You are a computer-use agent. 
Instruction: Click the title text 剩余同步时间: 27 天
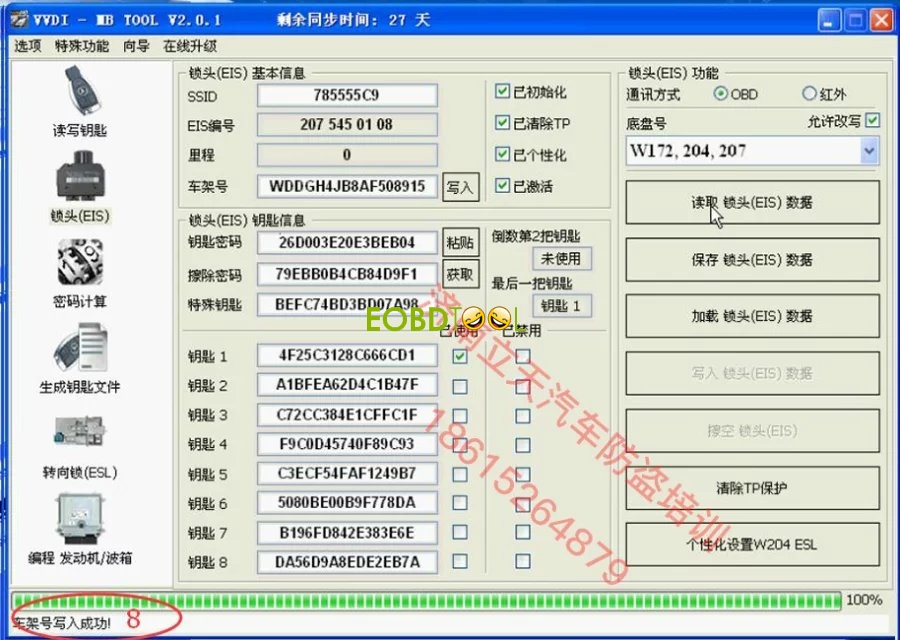pyautogui.click(x=353, y=20)
